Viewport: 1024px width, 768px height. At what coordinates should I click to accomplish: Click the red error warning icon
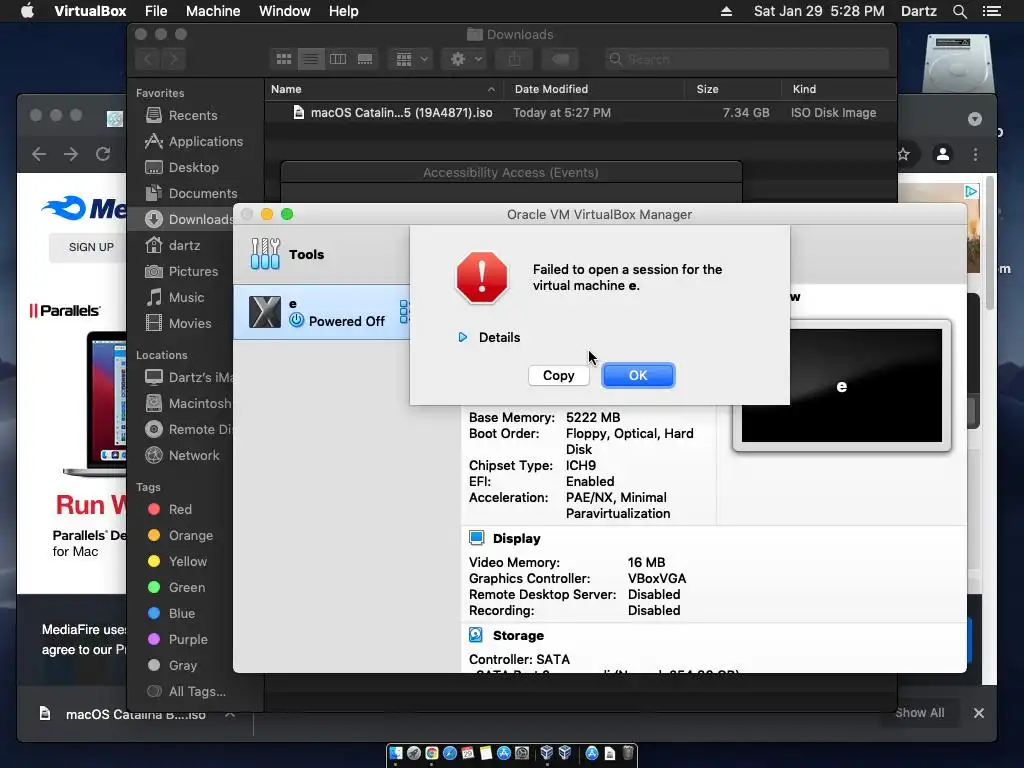[482, 278]
